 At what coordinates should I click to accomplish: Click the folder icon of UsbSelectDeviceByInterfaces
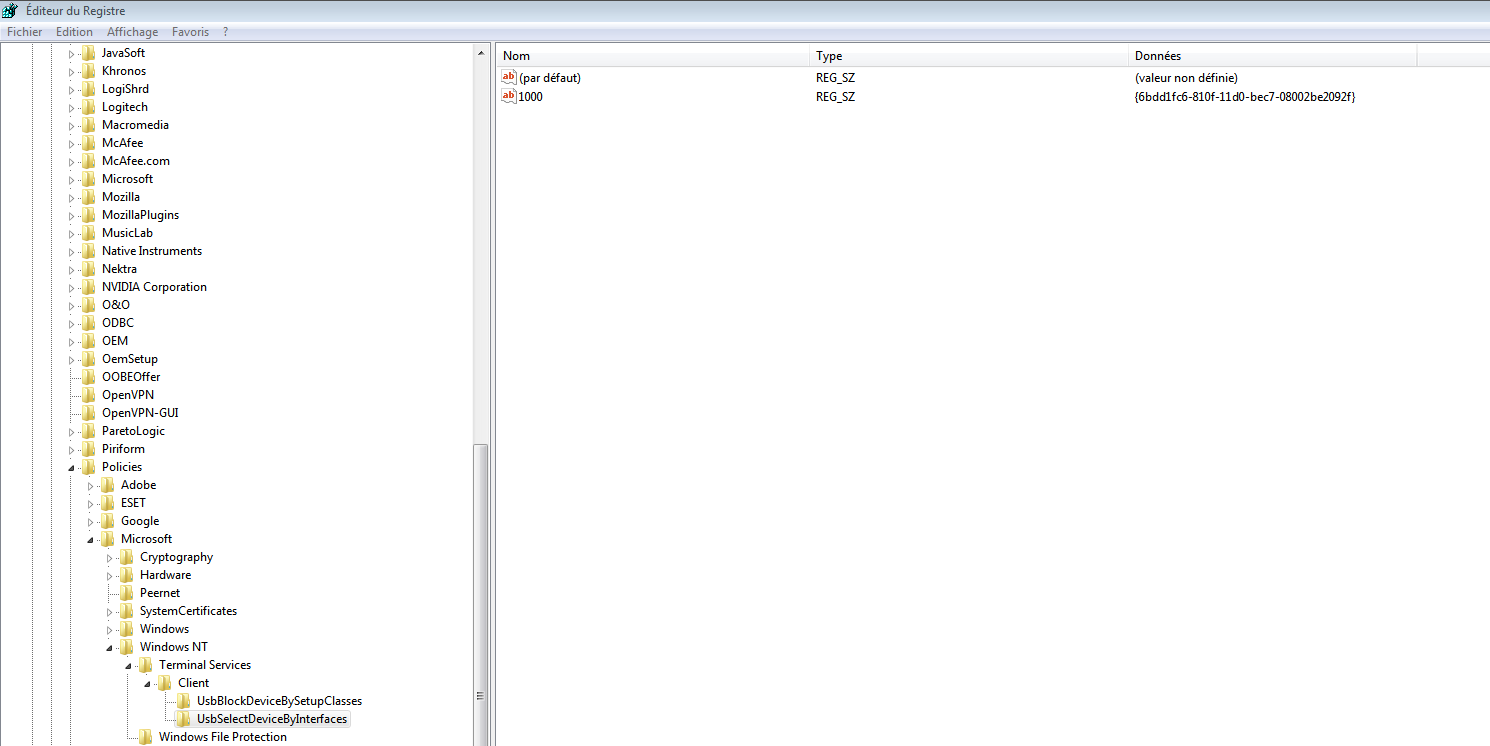click(x=185, y=718)
